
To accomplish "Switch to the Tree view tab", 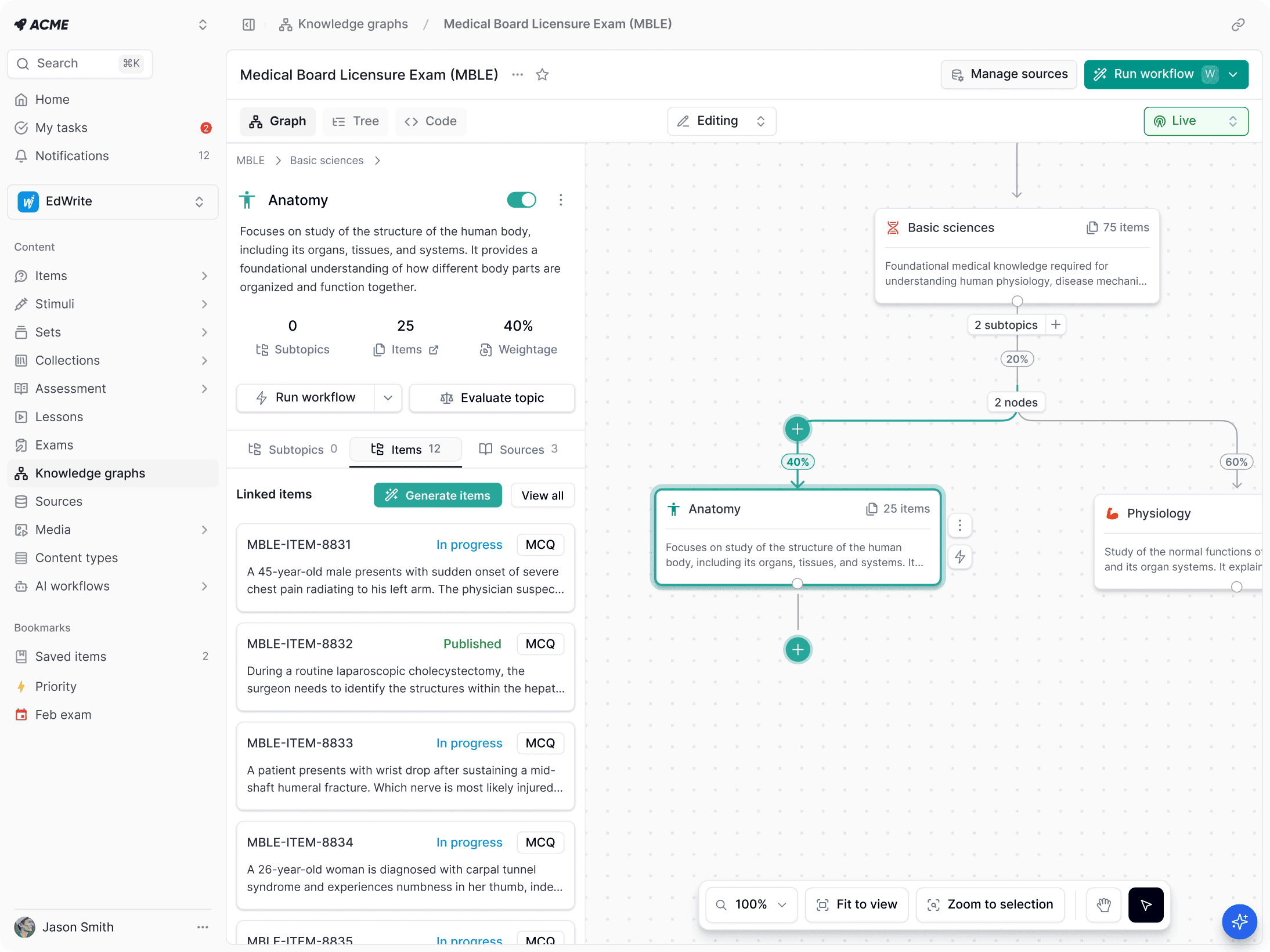I will 356,121.
